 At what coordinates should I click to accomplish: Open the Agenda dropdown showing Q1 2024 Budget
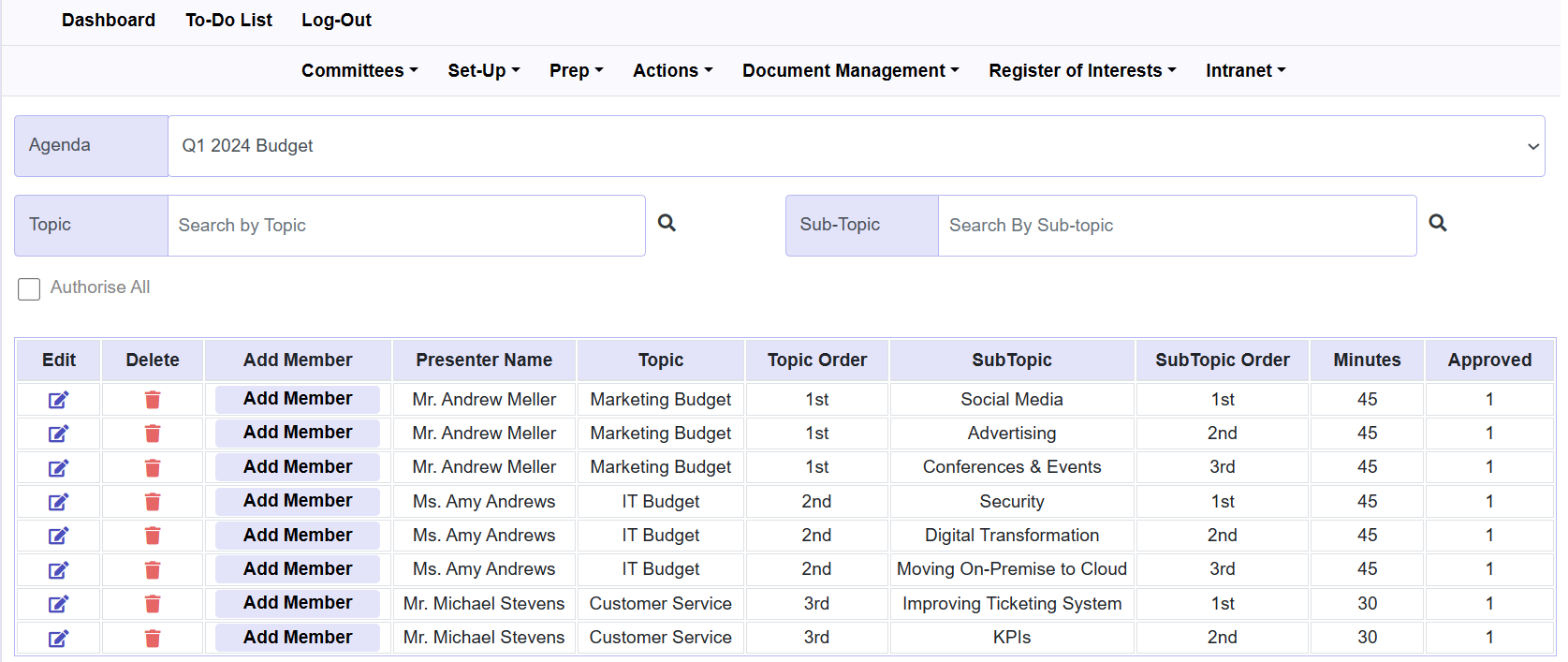pos(856,146)
